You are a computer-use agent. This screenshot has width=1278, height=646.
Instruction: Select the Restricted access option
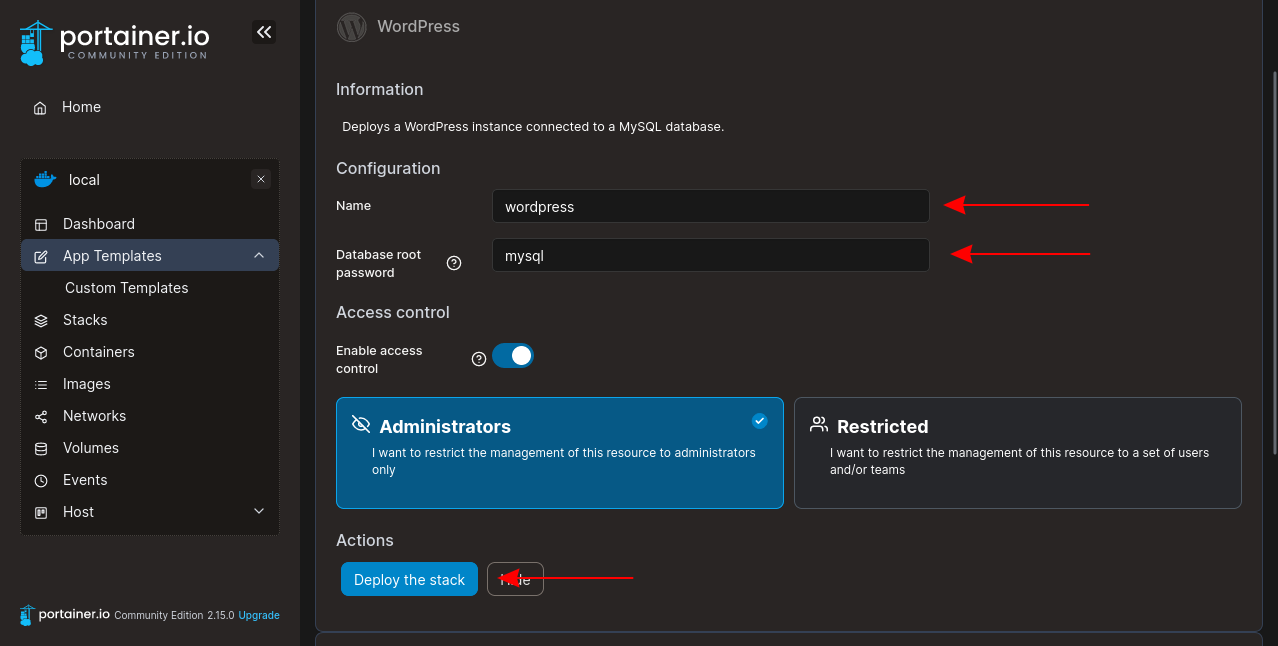point(1017,452)
